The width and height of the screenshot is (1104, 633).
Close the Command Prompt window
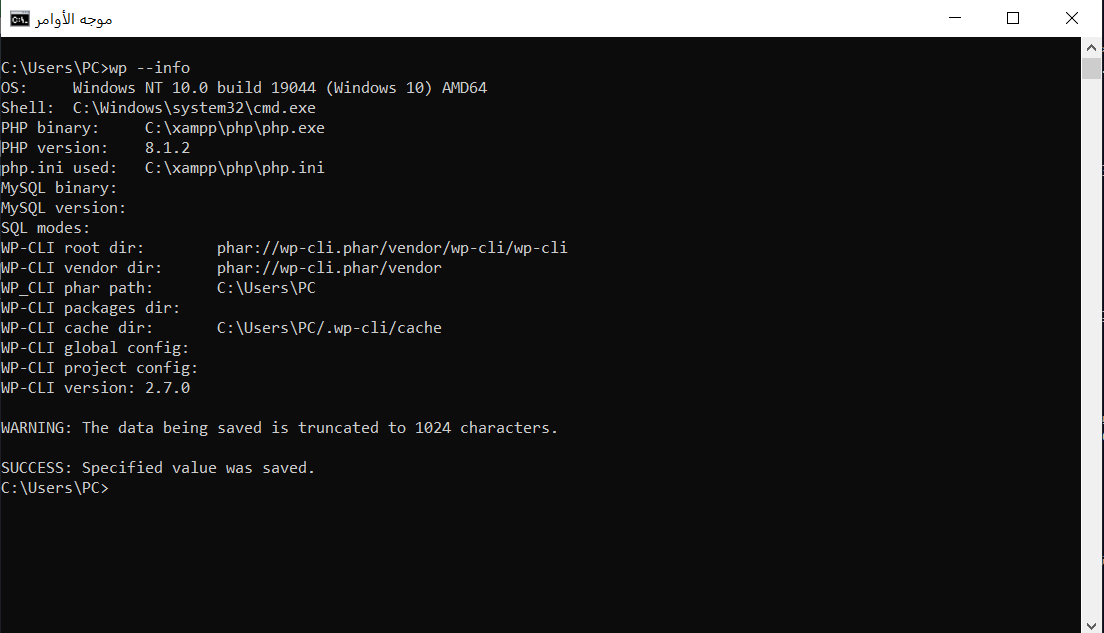[x=1072, y=18]
